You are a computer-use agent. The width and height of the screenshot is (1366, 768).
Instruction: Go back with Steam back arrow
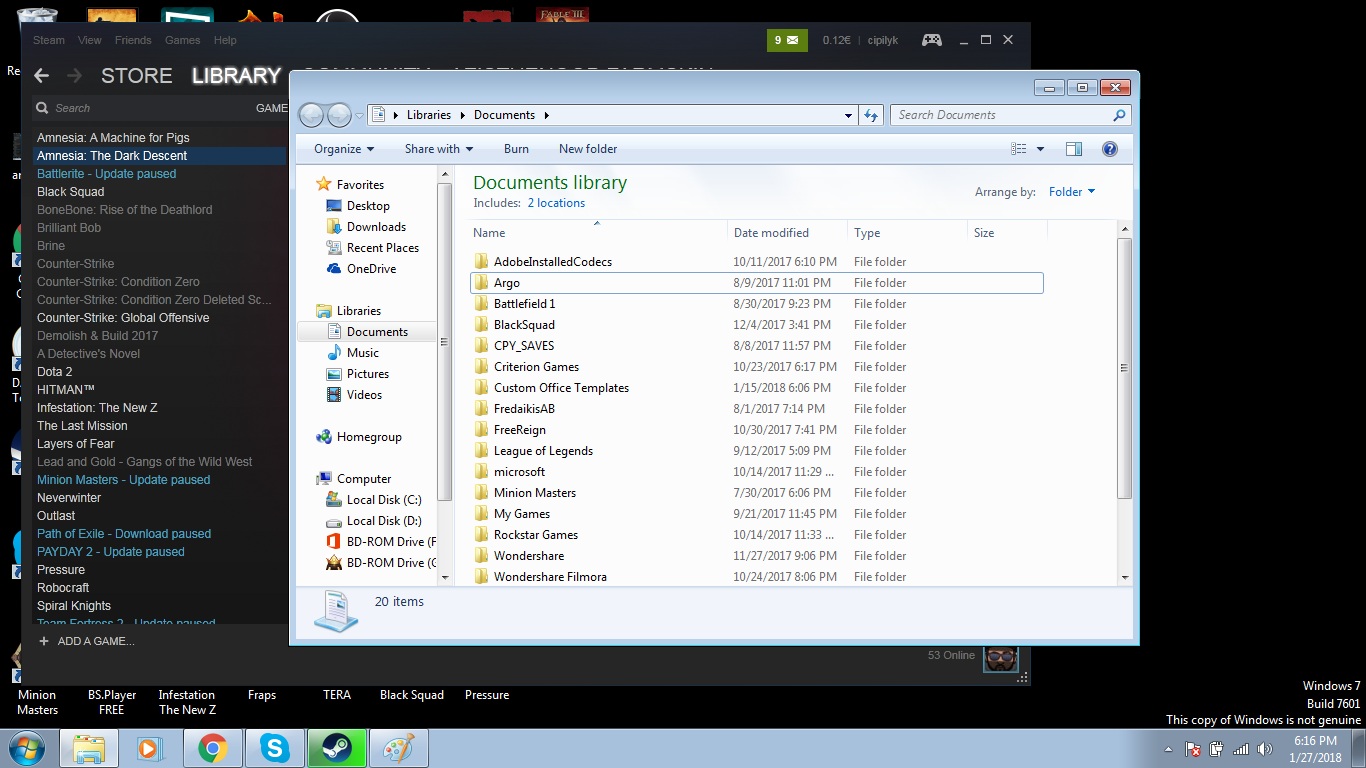pyautogui.click(x=41, y=76)
